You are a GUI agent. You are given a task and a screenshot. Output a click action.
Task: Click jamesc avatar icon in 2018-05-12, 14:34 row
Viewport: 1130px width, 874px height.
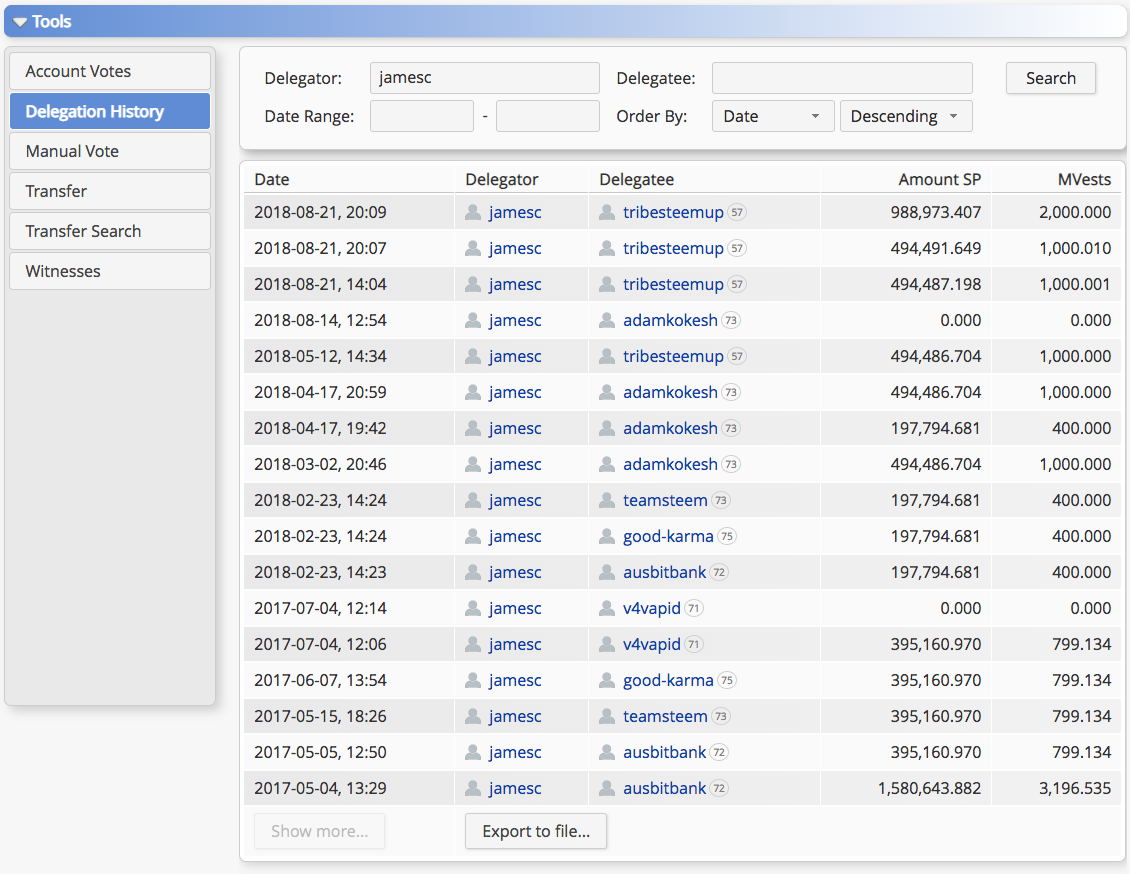473,356
